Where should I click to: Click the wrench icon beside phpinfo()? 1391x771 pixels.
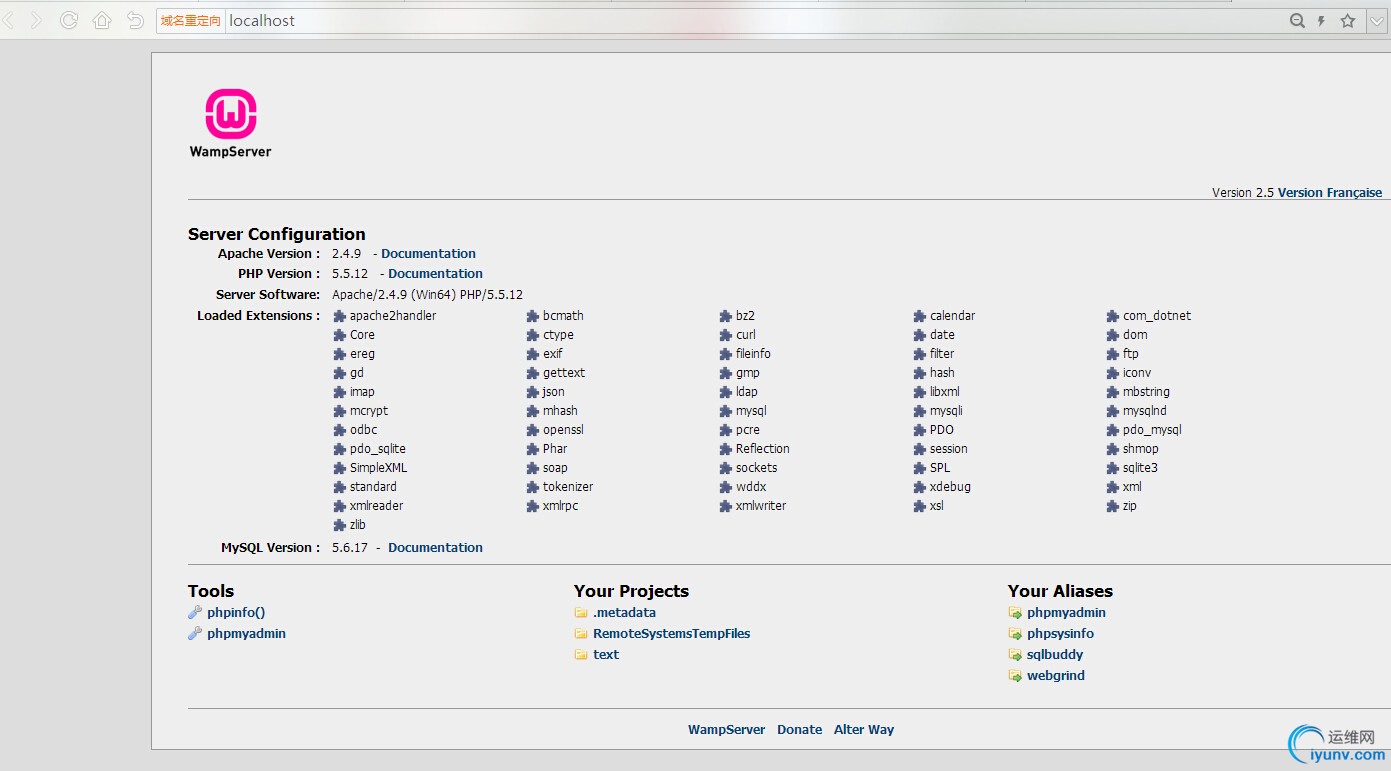[195, 613]
